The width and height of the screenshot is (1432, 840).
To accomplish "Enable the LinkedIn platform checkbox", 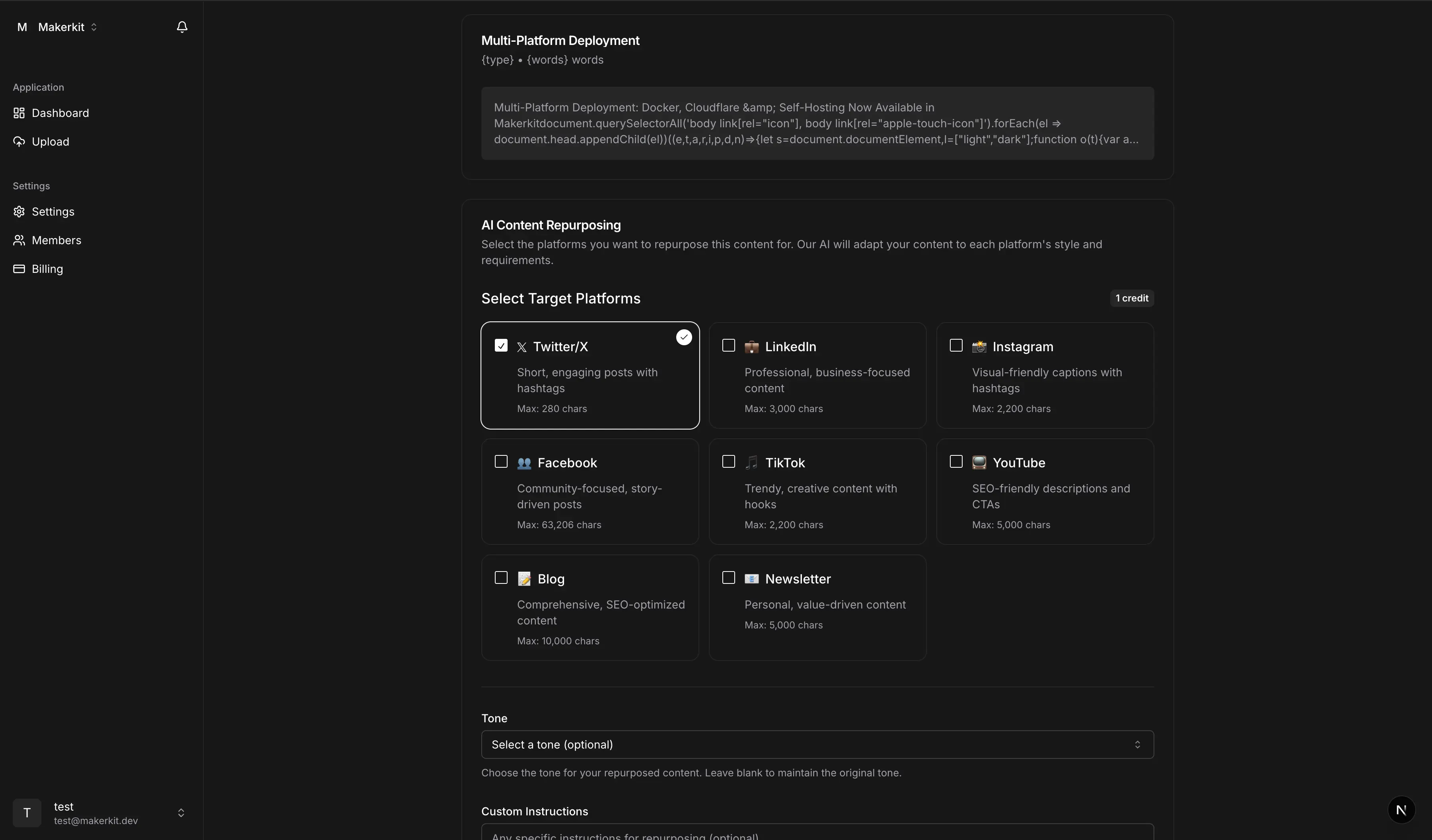I will click(x=728, y=346).
